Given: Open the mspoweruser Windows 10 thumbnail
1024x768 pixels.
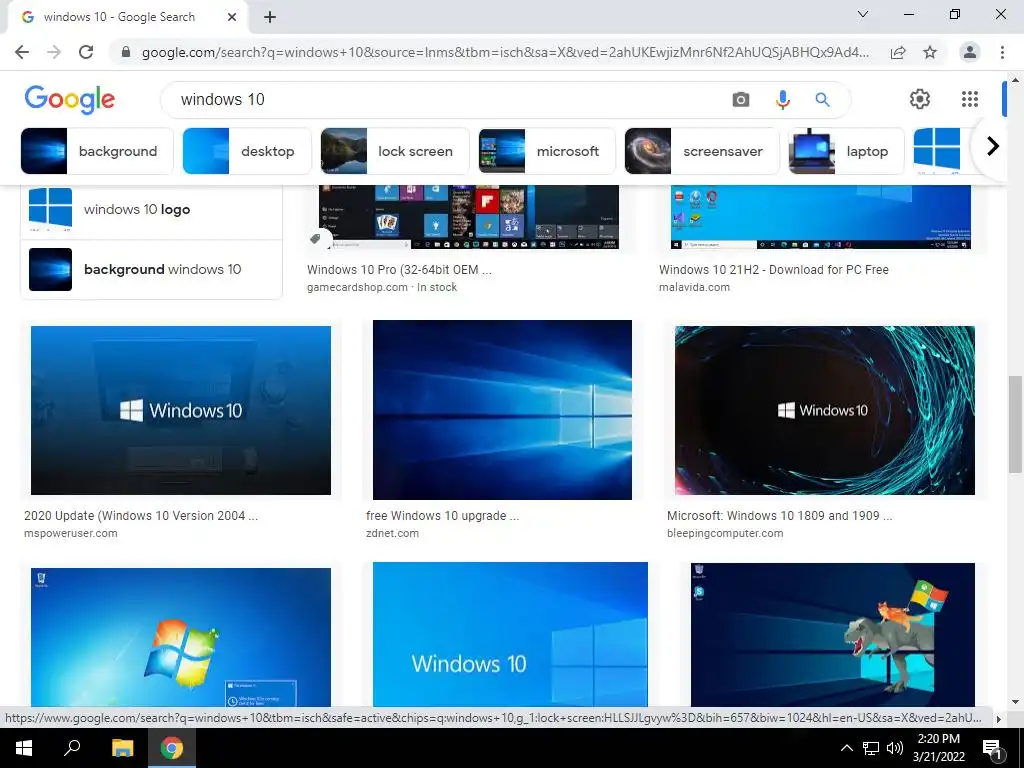Looking at the screenshot, I should (181, 410).
